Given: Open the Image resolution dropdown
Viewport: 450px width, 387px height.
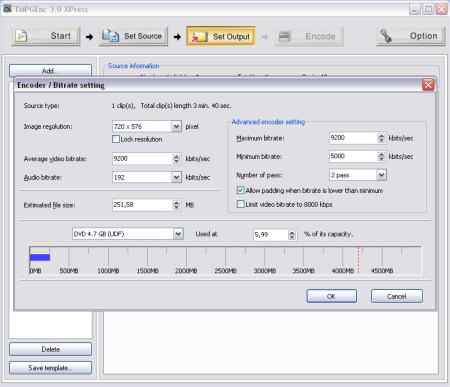Looking at the screenshot, I should tap(176, 126).
